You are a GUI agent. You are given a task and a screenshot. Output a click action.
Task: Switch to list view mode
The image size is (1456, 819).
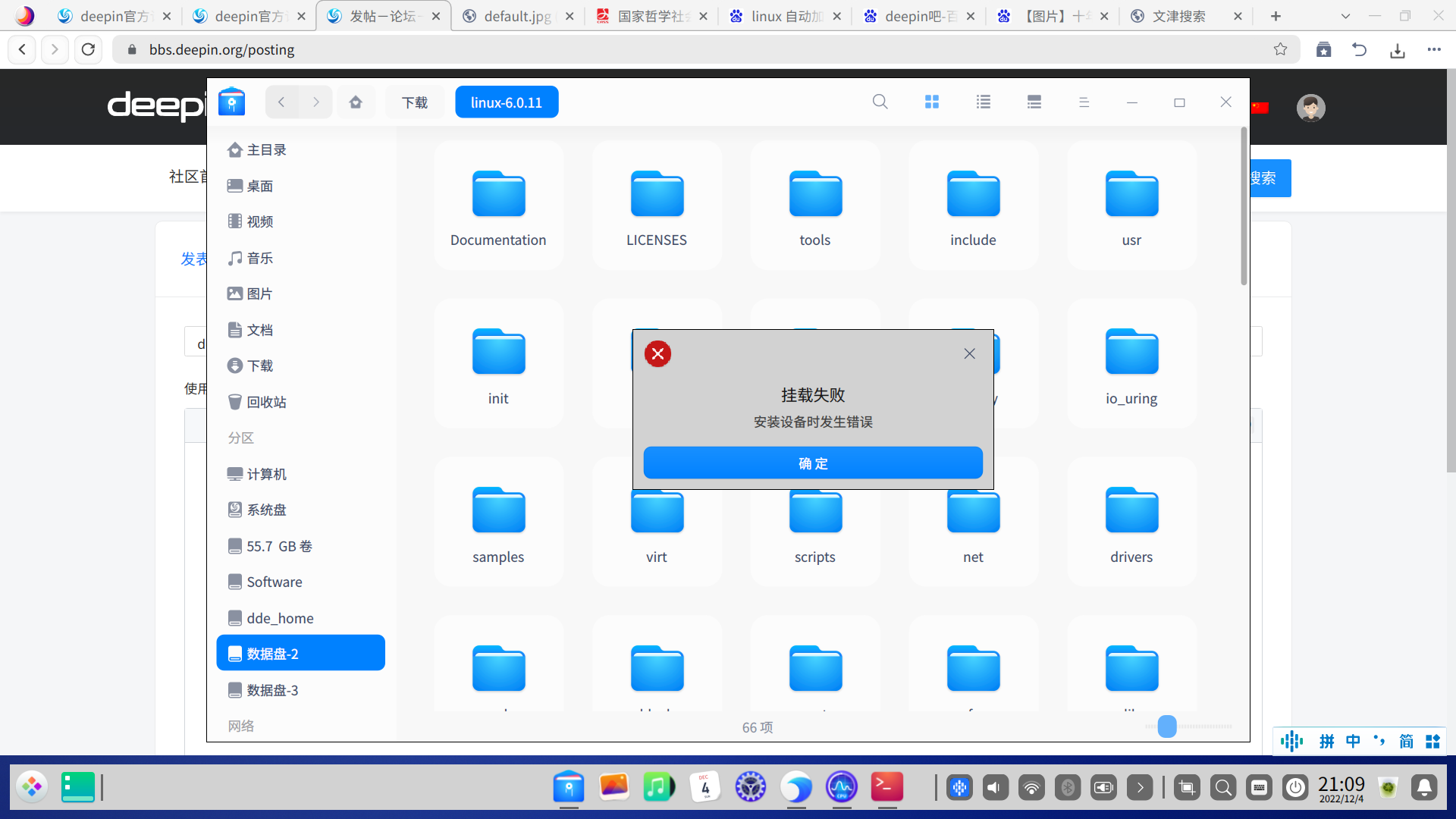pos(984,102)
